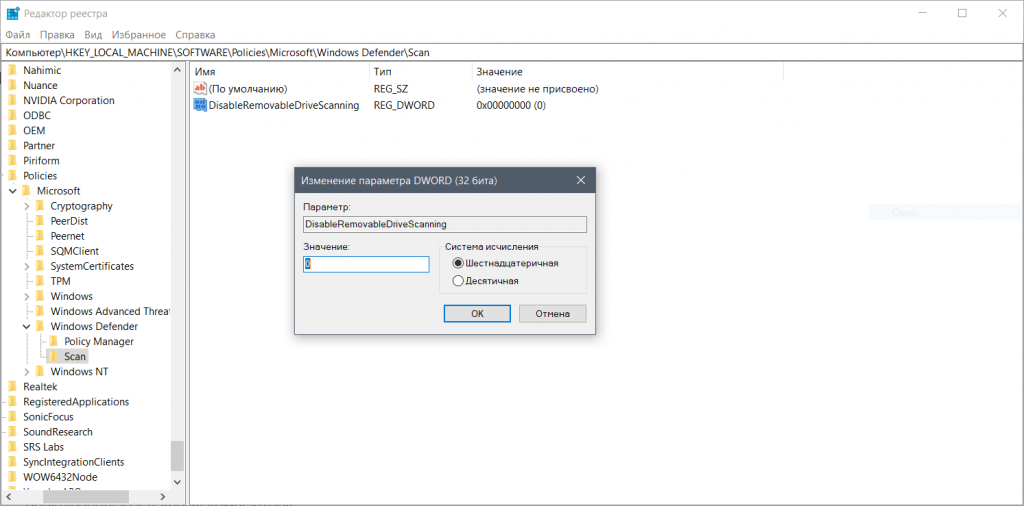Select the SoundResearch tree item

(58, 432)
